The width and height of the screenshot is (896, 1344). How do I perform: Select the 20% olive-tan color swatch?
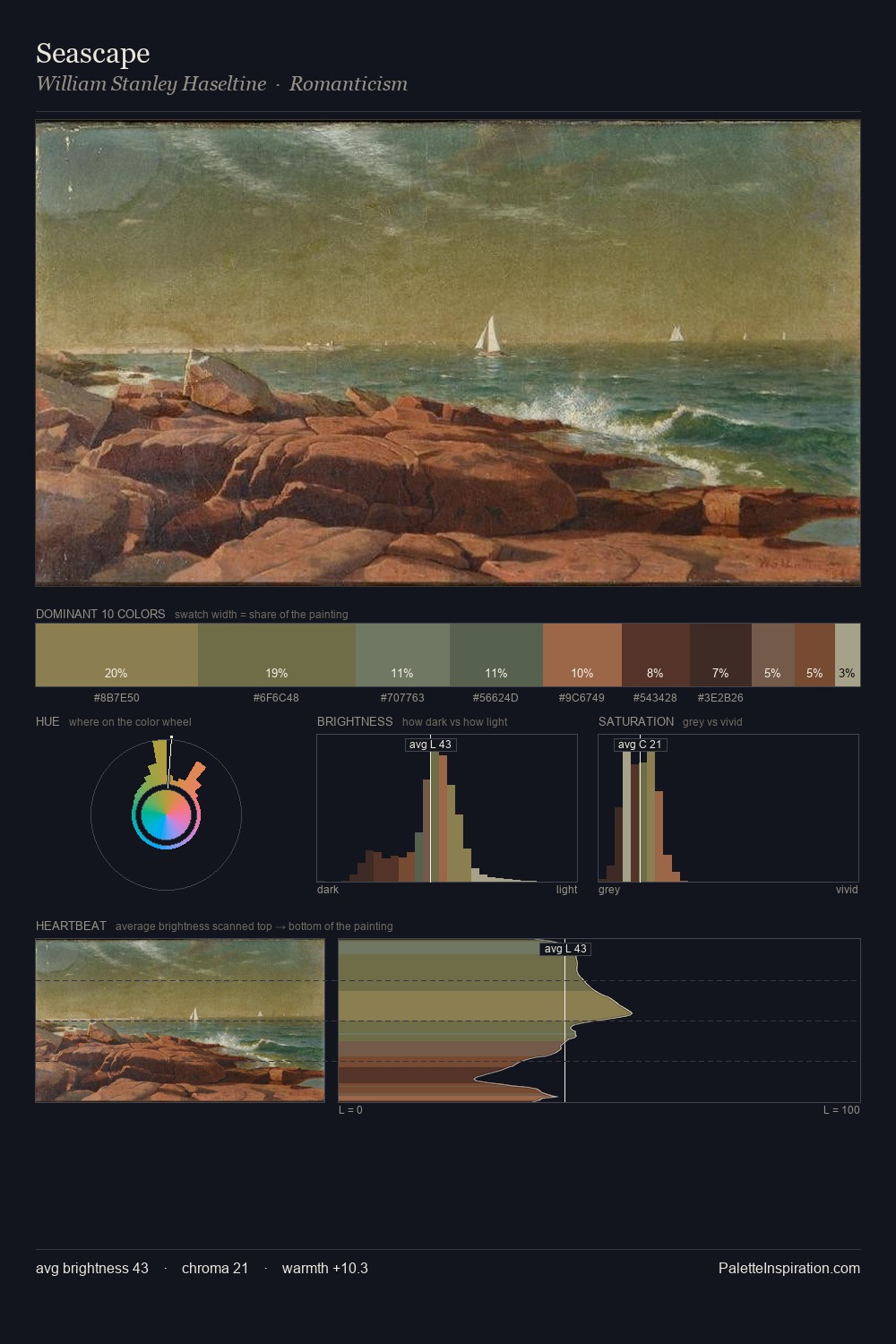116,655
